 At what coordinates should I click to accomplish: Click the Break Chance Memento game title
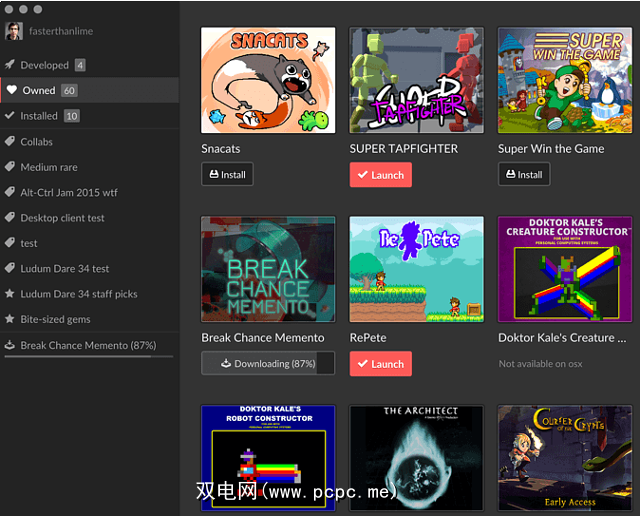tap(263, 338)
